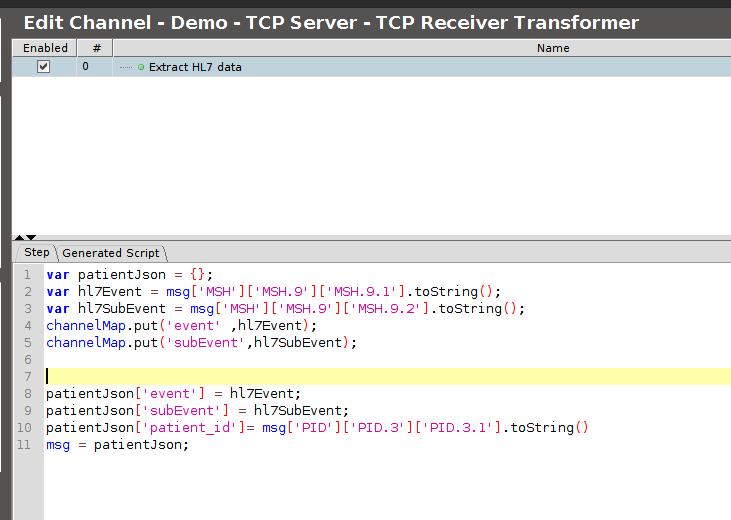Click the patientJson['subEvent'] assignment line
This screenshot has width=731, height=520.
pyautogui.click(x=197, y=411)
